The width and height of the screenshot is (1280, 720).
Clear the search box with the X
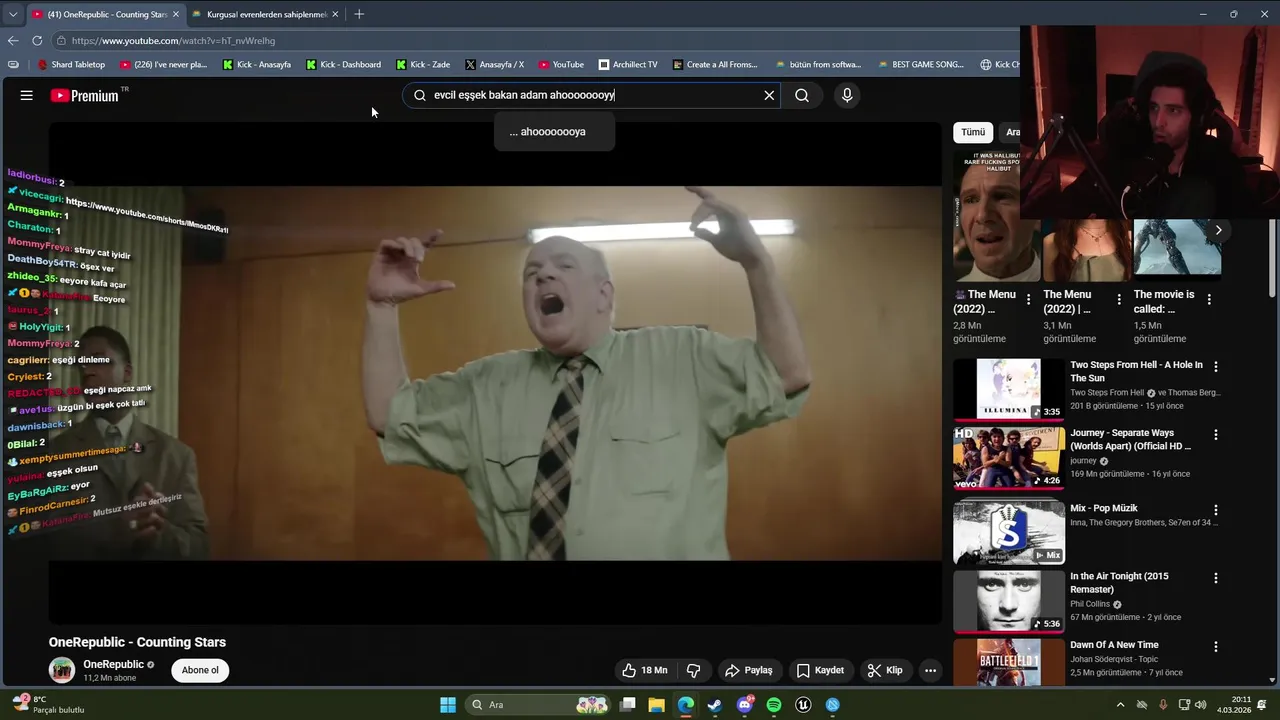click(769, 95)
